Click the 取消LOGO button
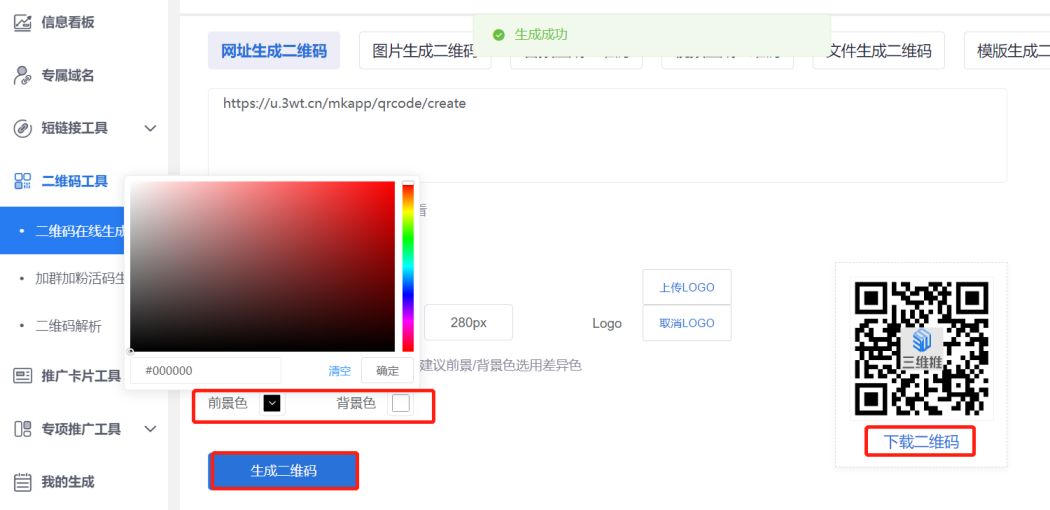This screenshot has width=1050, height=510. coord(687,323)
